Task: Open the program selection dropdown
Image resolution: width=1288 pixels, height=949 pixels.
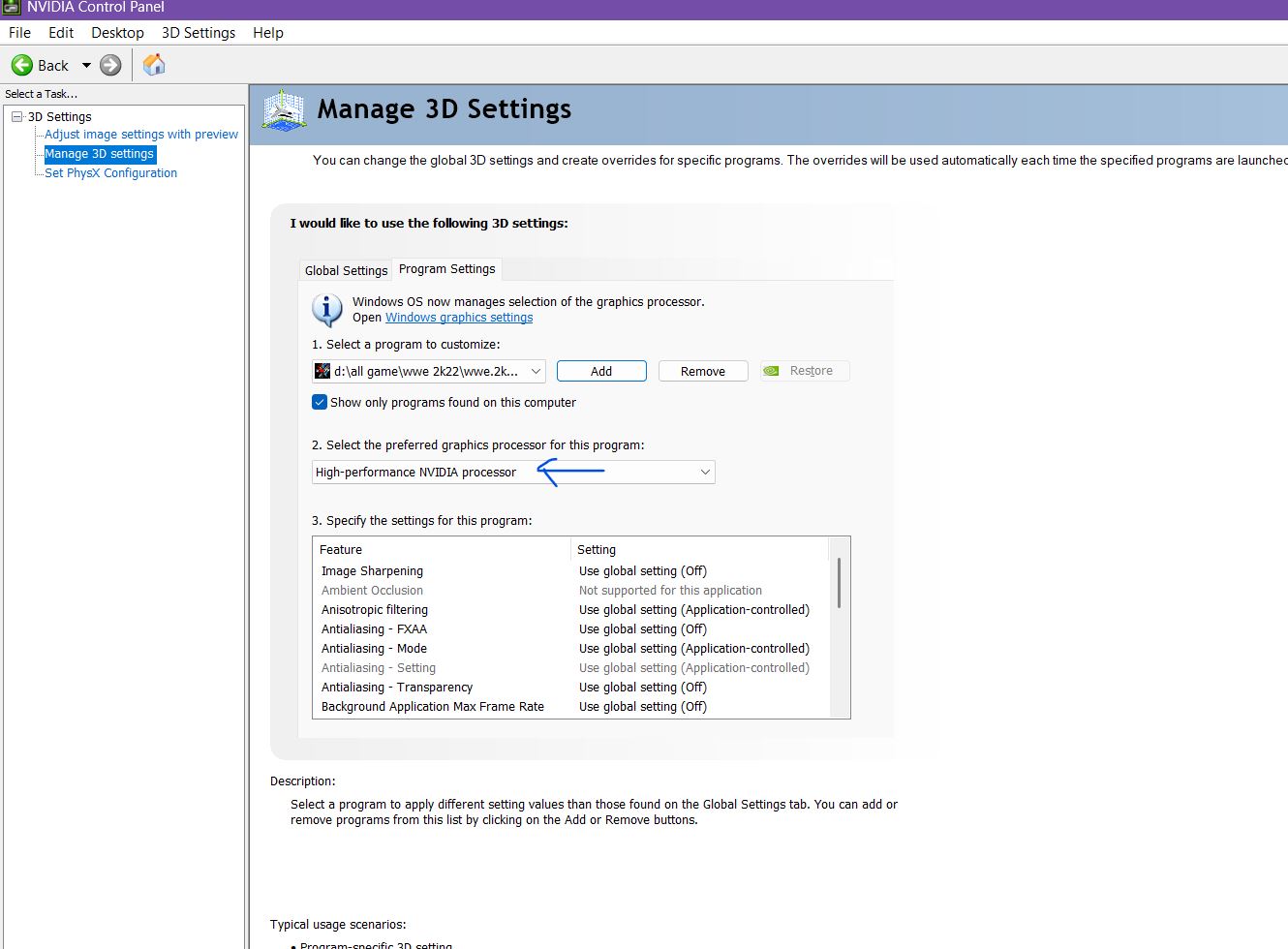Action: pos(537,371)
